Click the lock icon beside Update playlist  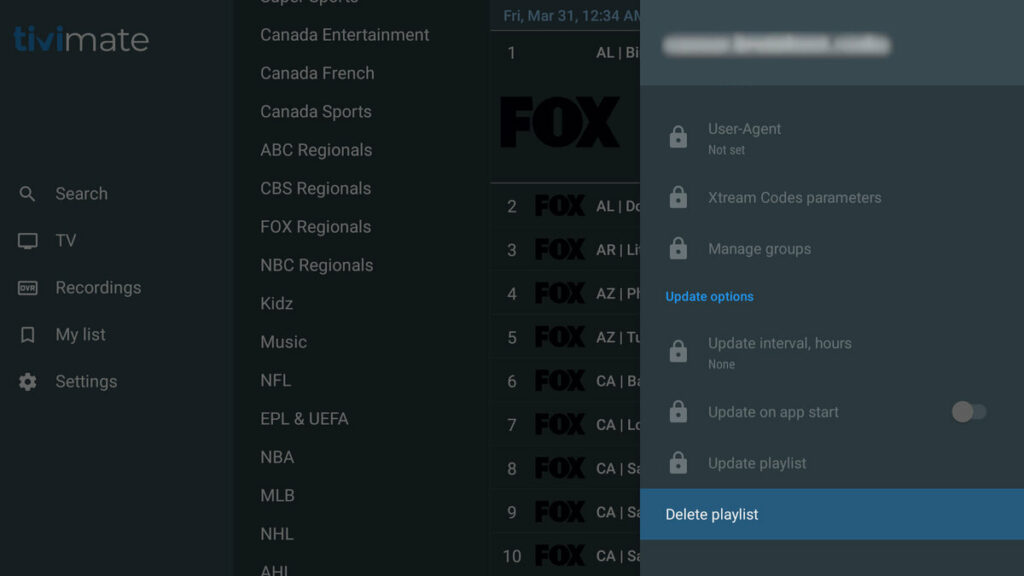(678, 463)
